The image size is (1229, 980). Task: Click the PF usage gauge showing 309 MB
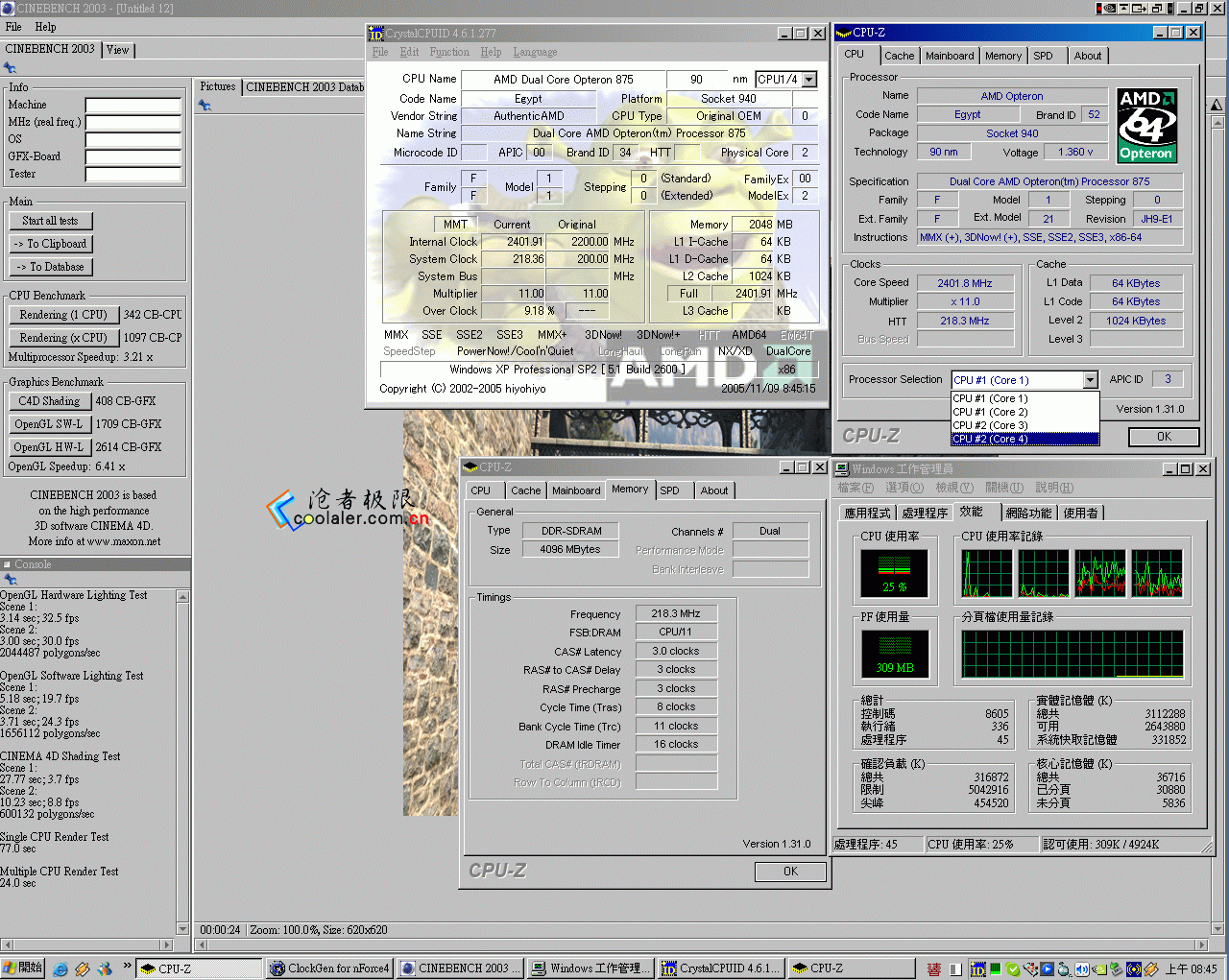pyautogui.click(x=894, y=655)
